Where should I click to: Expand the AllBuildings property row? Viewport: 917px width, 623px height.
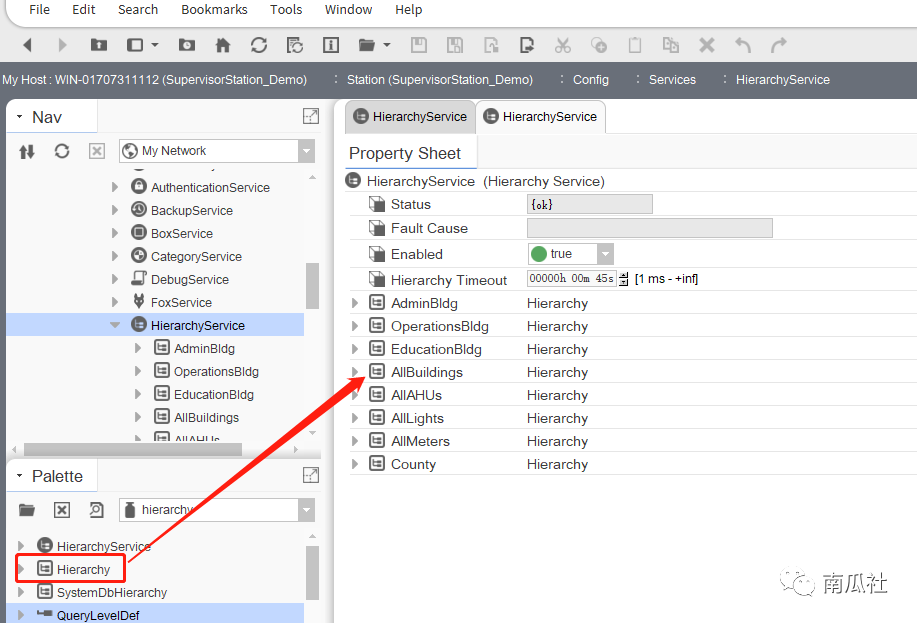[355, 372]
